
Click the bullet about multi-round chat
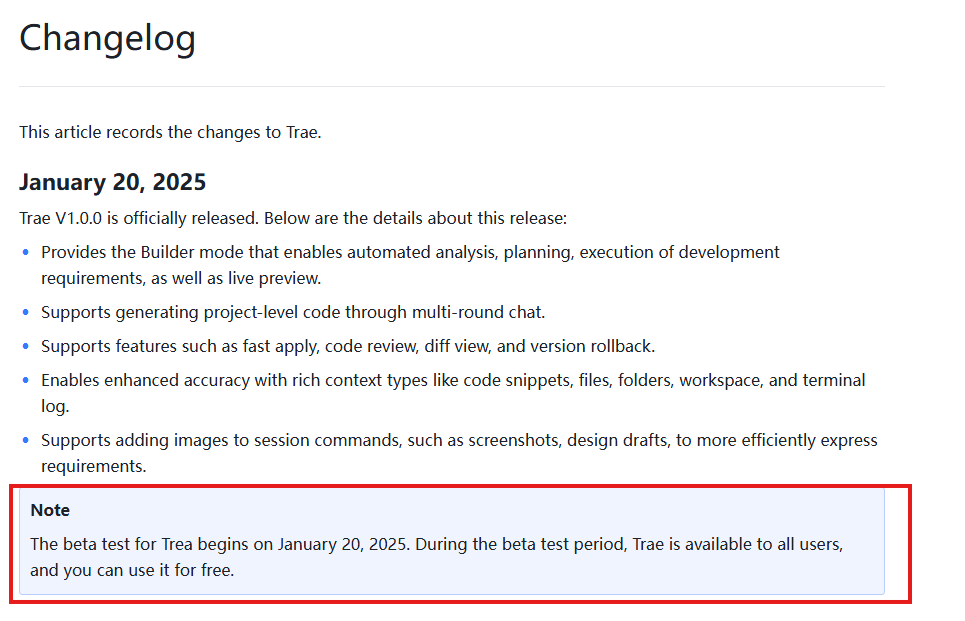coord(293,313)
